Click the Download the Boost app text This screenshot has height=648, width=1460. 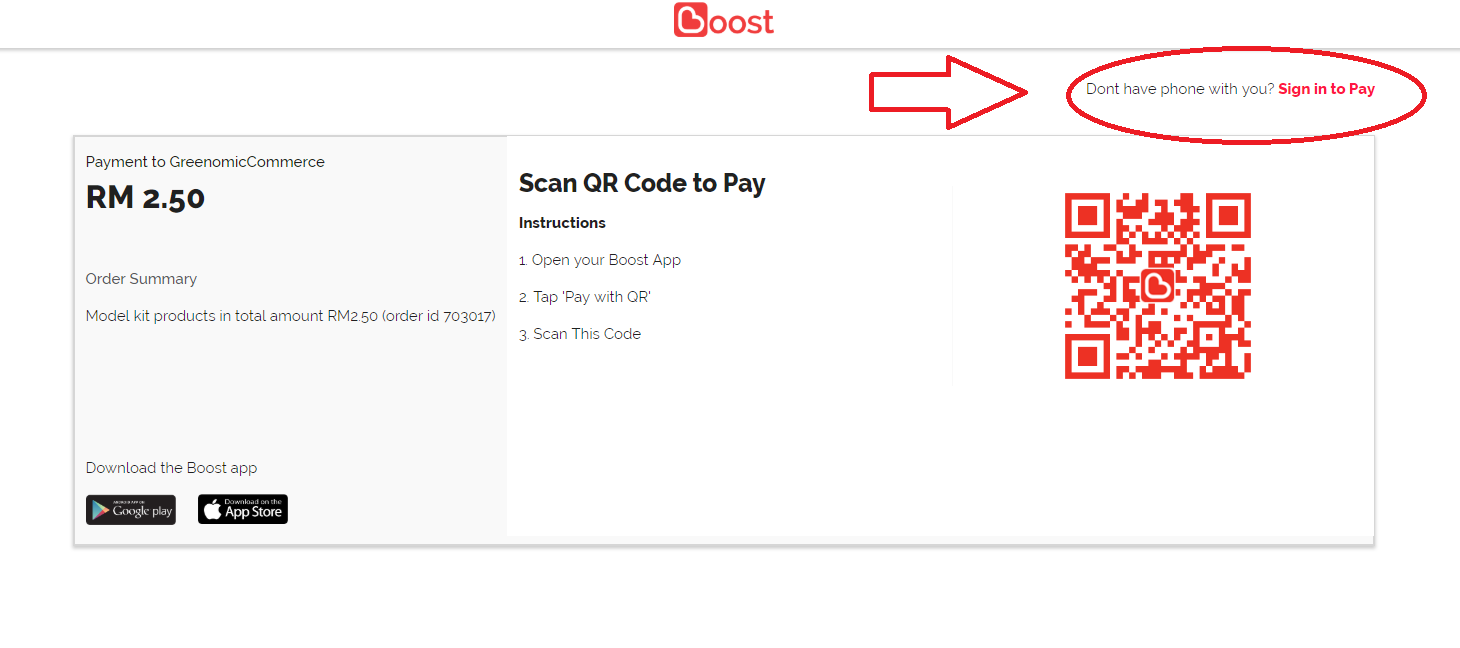tap(171, 468)
